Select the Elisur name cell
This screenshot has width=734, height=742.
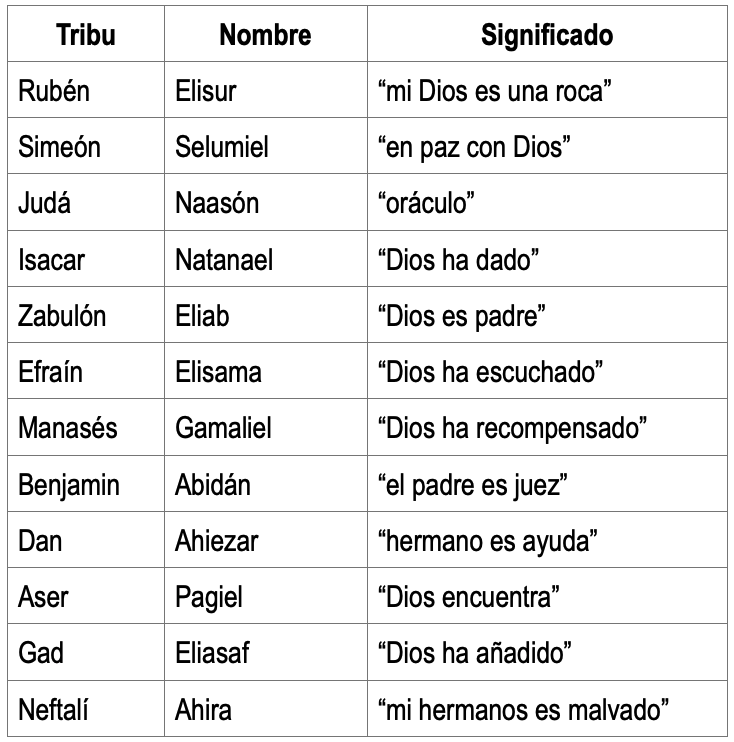tap(265, 89)
